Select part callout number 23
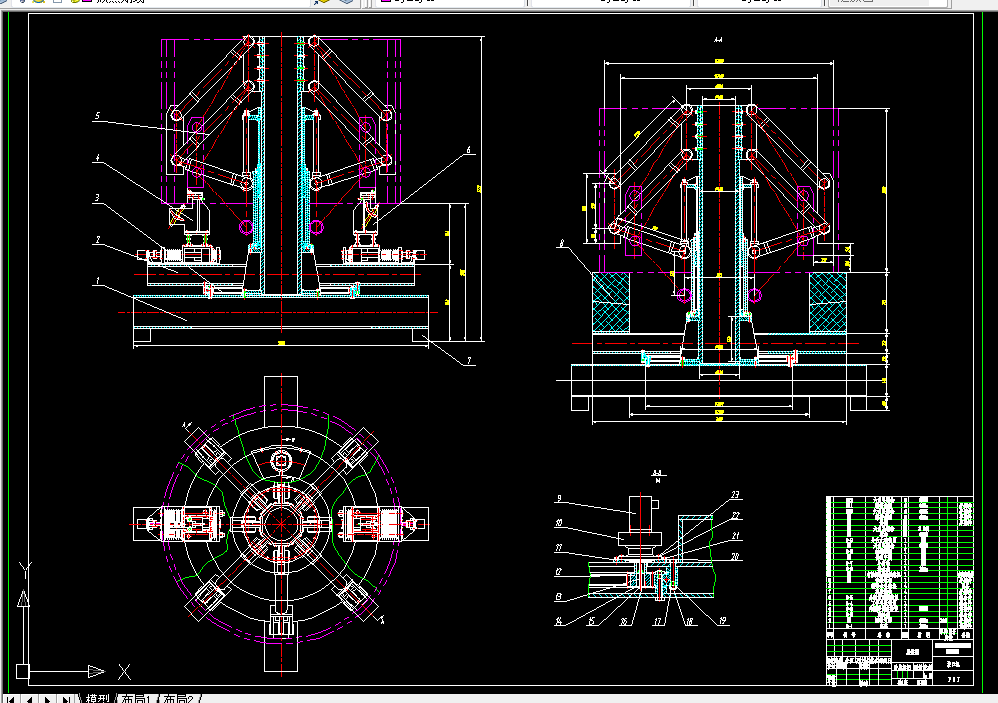Image resolution: width=998 pixels, height=703 pixels. pos(735,494)
